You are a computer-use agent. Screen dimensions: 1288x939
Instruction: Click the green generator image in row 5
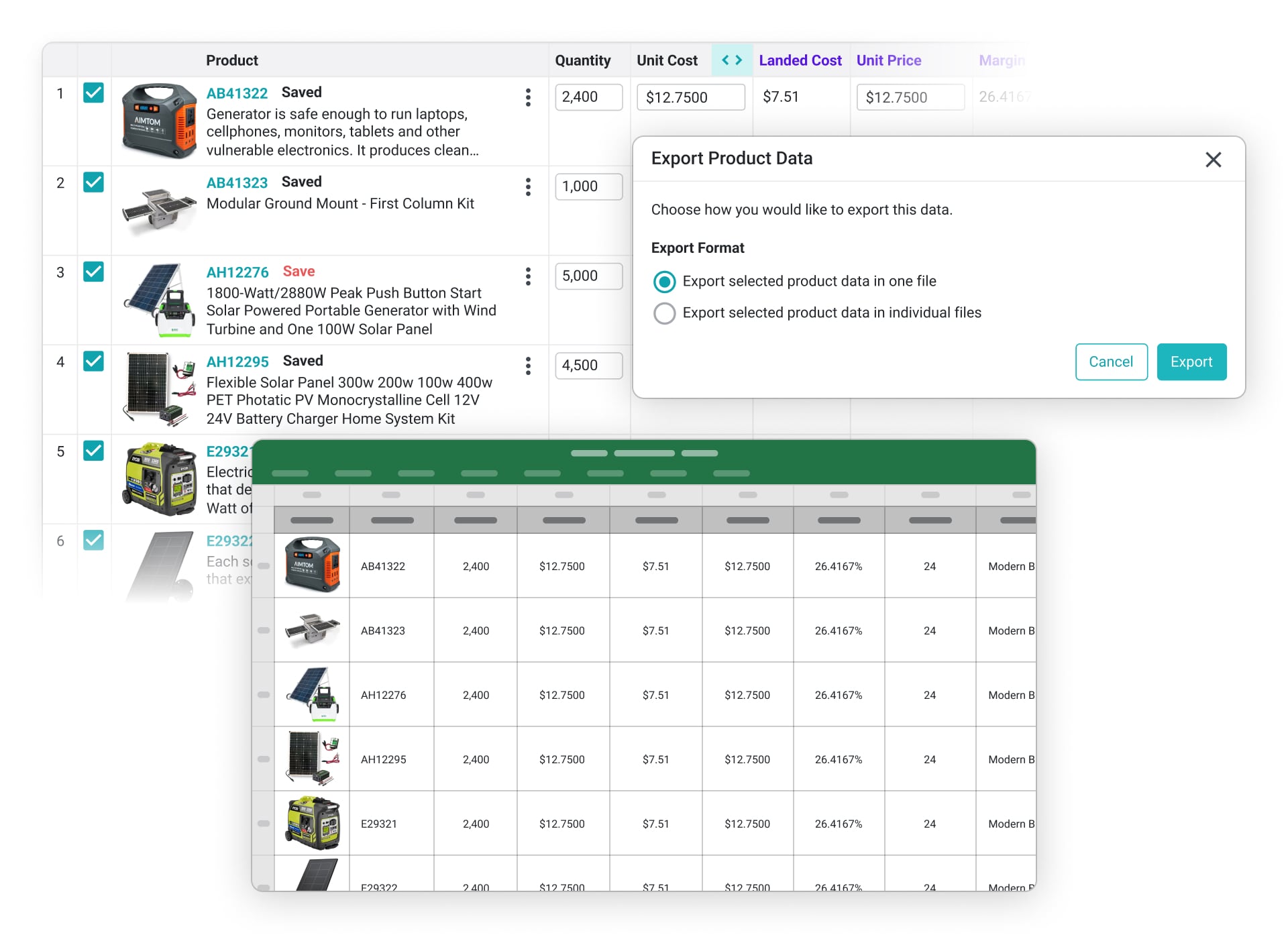(x=160, y=478)
